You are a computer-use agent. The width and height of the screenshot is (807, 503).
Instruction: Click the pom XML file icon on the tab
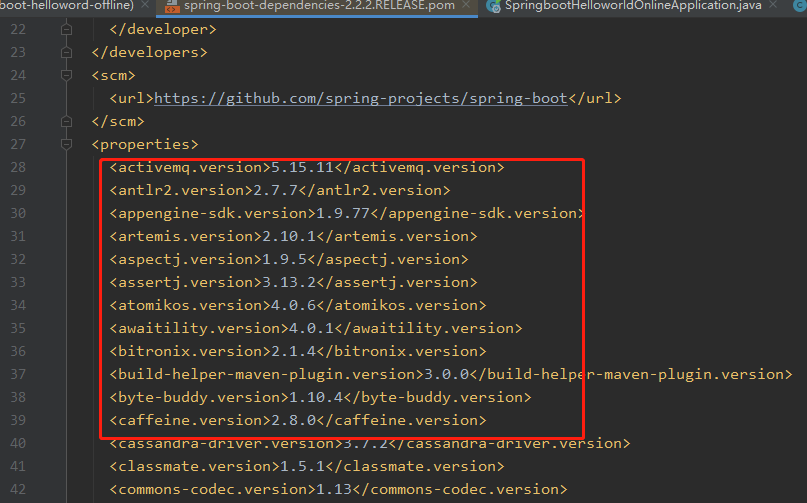tap(171, 6)
